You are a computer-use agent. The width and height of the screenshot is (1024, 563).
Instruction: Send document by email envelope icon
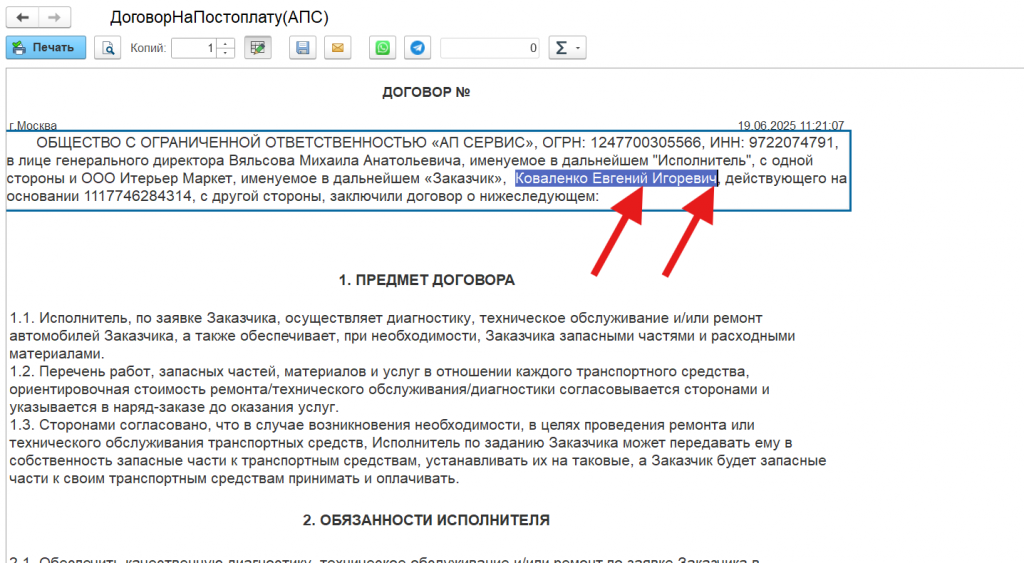click(x=338, y=47)
